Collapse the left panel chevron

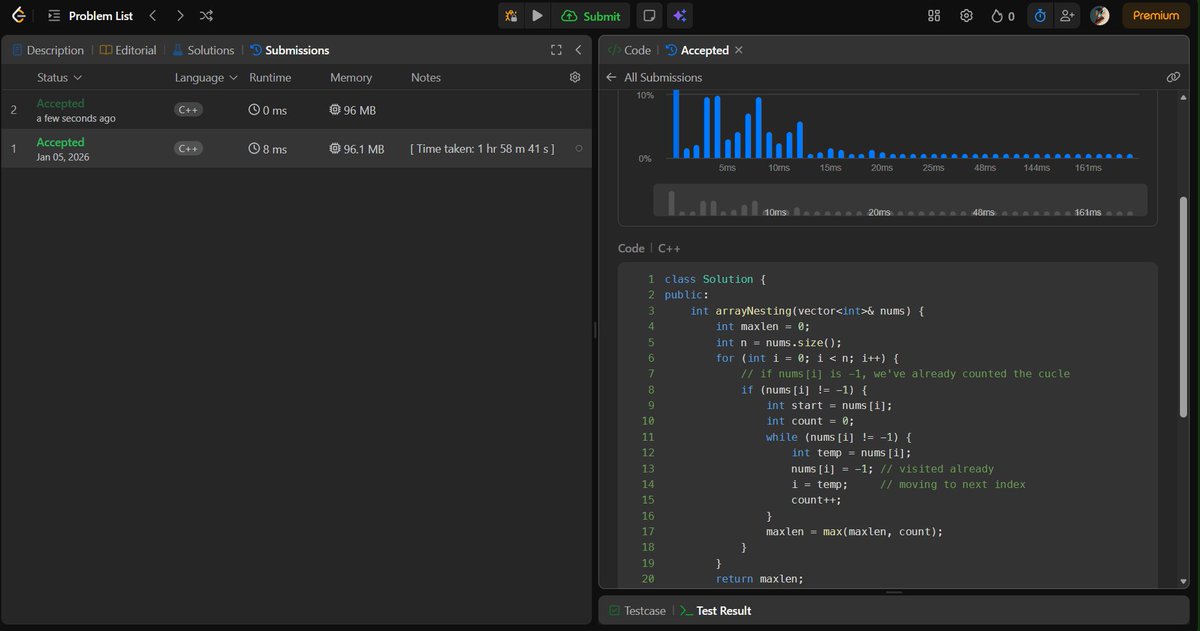578,50
